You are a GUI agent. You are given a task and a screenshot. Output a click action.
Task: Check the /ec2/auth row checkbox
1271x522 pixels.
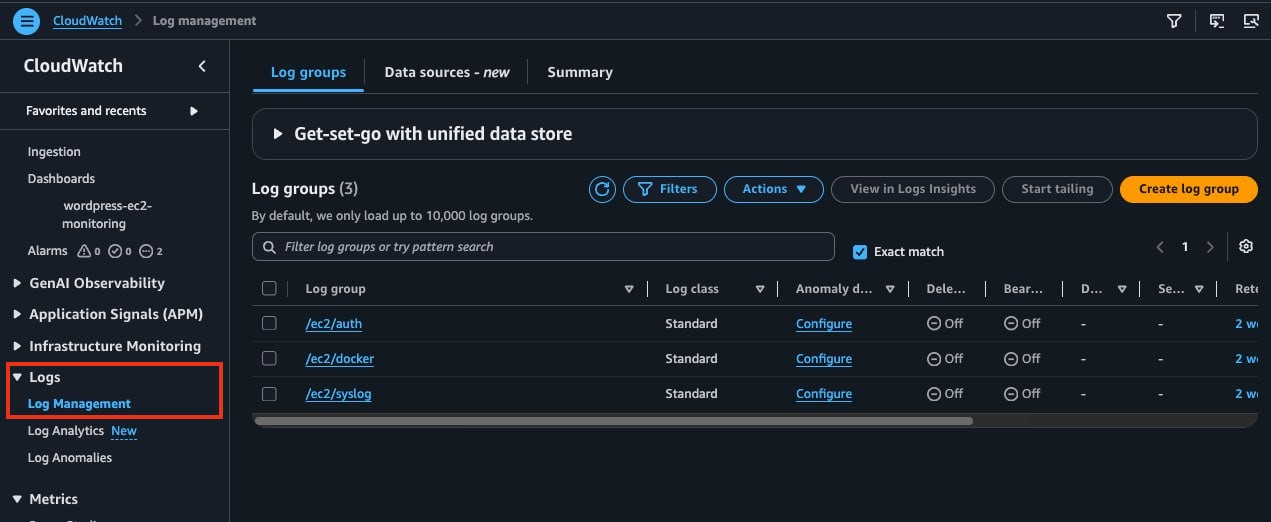tap(269, 324)
